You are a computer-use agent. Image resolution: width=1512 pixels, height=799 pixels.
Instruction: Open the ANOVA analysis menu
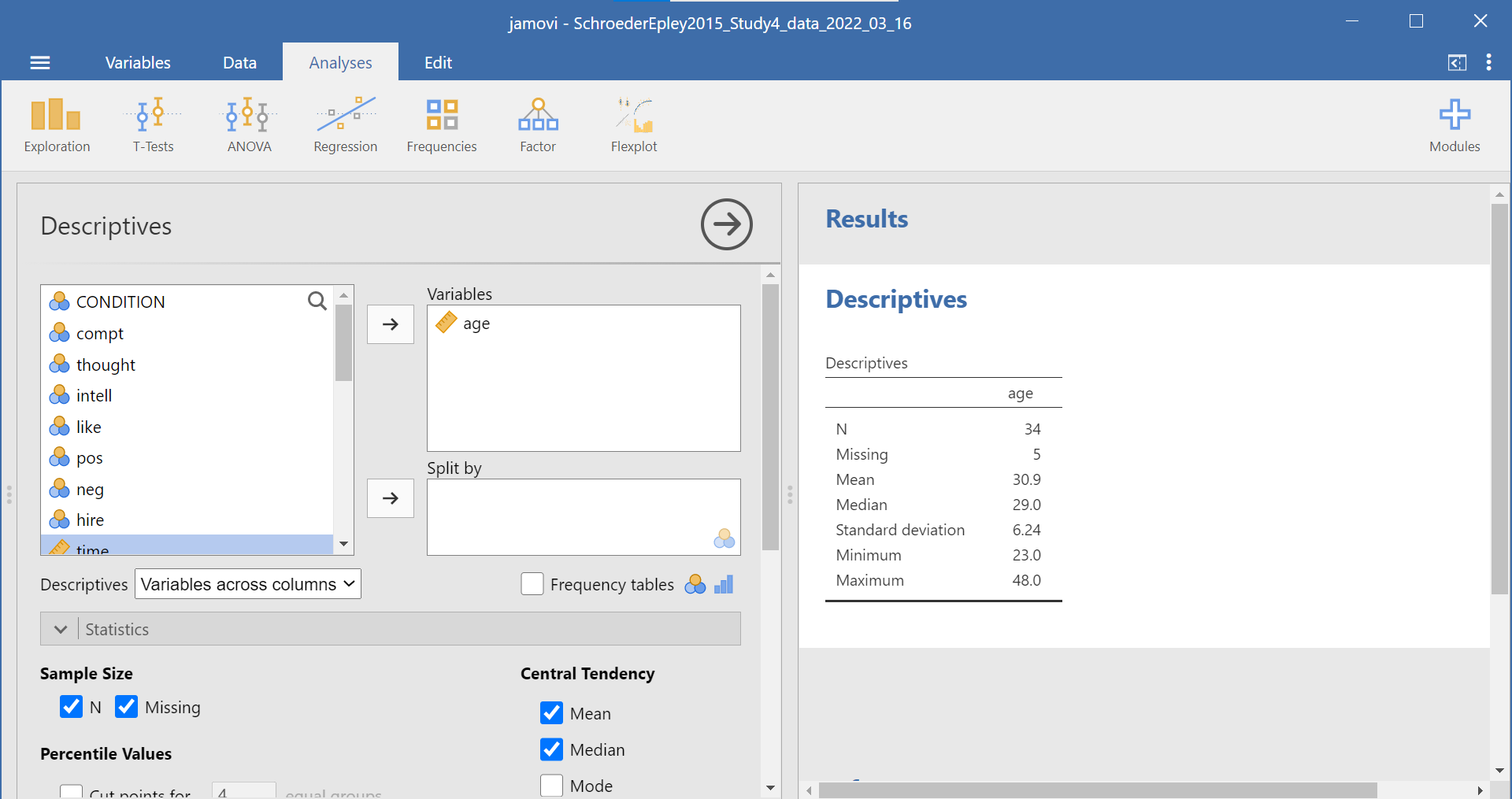(249, 124)
